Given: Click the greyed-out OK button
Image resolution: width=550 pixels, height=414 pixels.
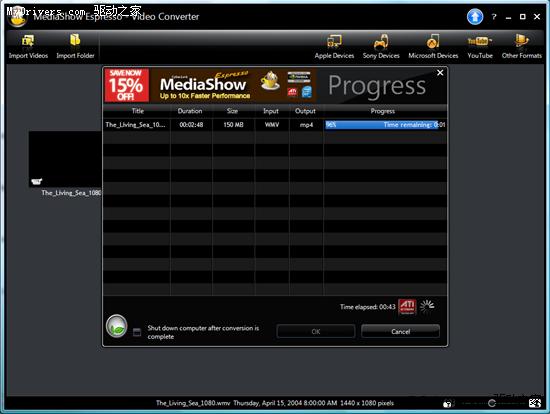Looking at the screenshot, I should click(x=316, y=332).
